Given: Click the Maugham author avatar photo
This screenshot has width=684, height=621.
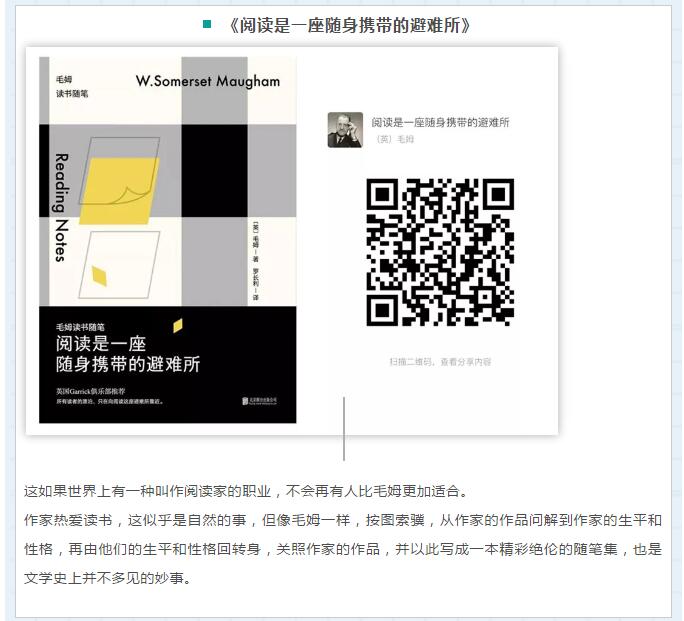Looking at the screenshot, I should tap(345, 130).
